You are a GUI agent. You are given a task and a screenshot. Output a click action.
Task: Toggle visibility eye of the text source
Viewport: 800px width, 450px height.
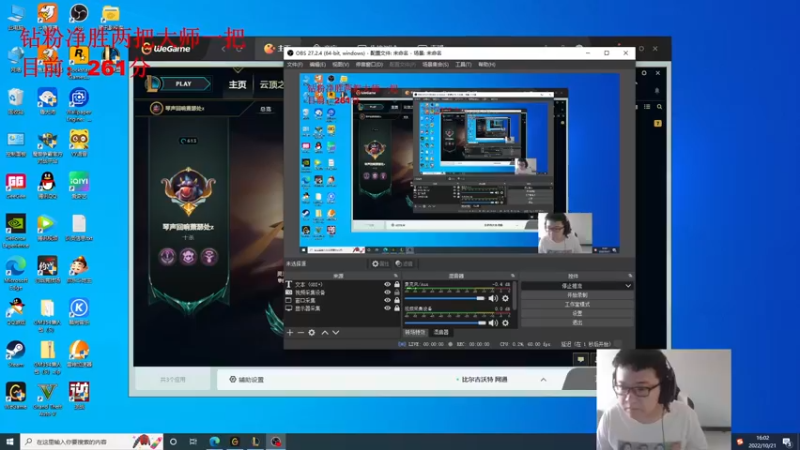coord(387,284)
